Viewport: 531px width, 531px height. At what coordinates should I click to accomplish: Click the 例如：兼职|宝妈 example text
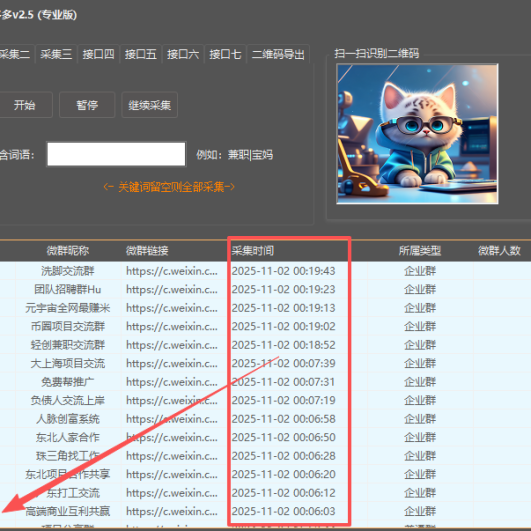(235, 155)
